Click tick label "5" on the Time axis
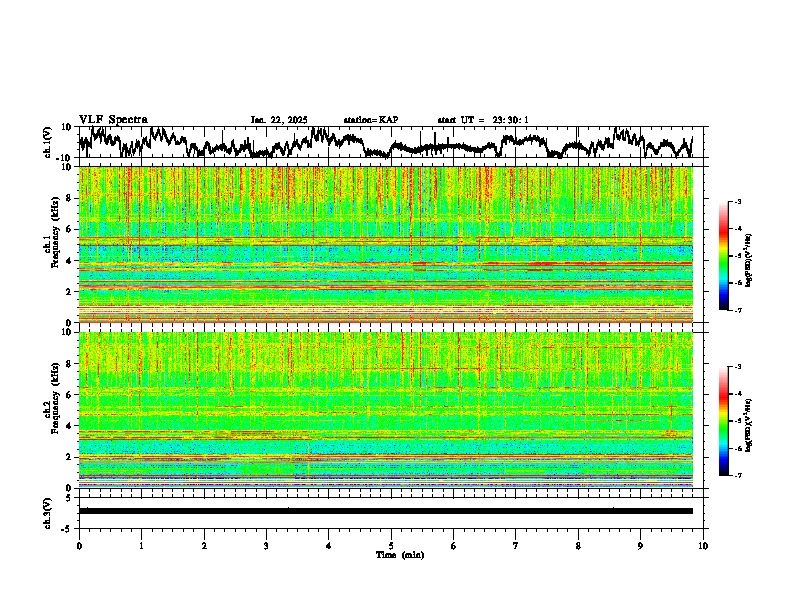 click(x=391, y=546)
